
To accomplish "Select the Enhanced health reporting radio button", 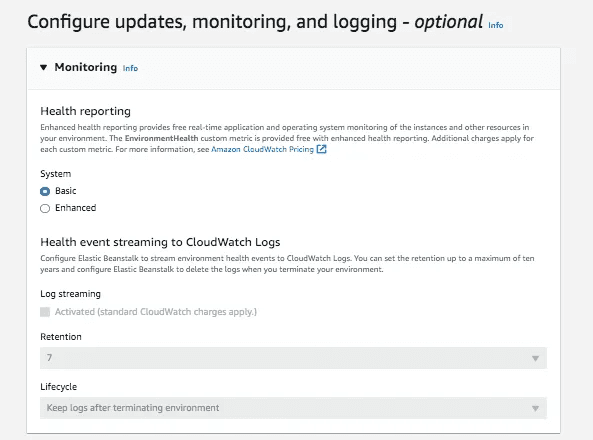I will [45, 208].
